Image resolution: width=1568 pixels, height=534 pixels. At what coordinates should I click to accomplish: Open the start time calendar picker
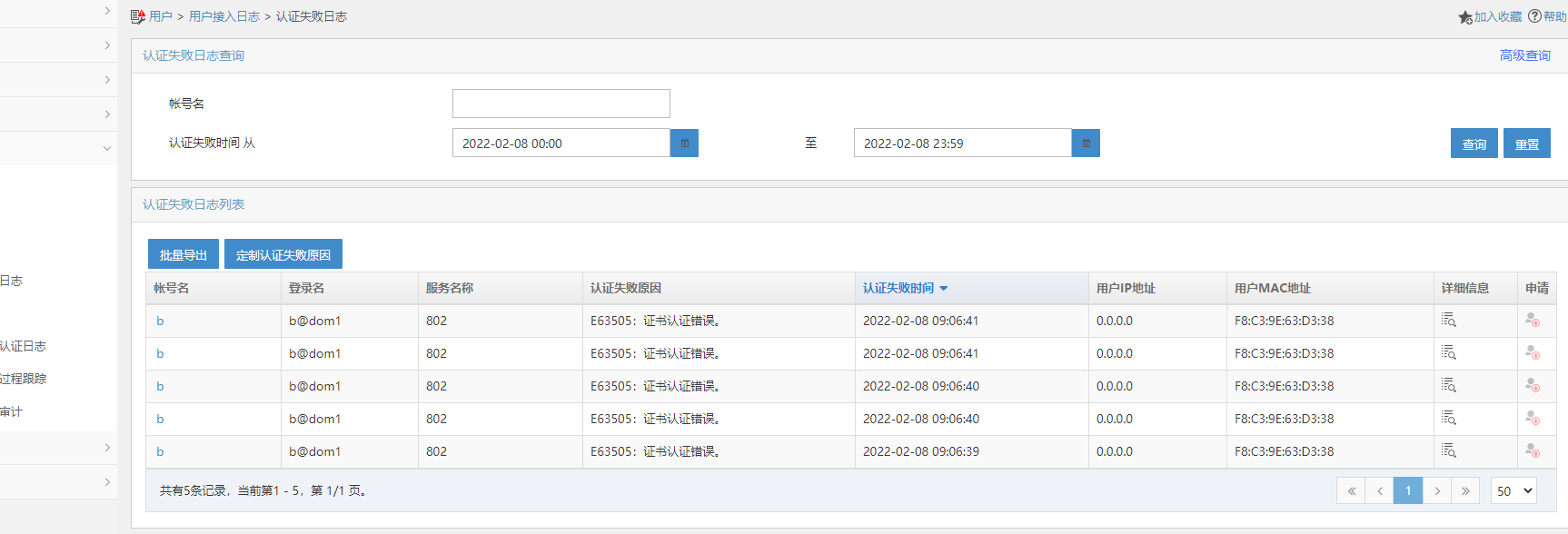pos(684,143)
